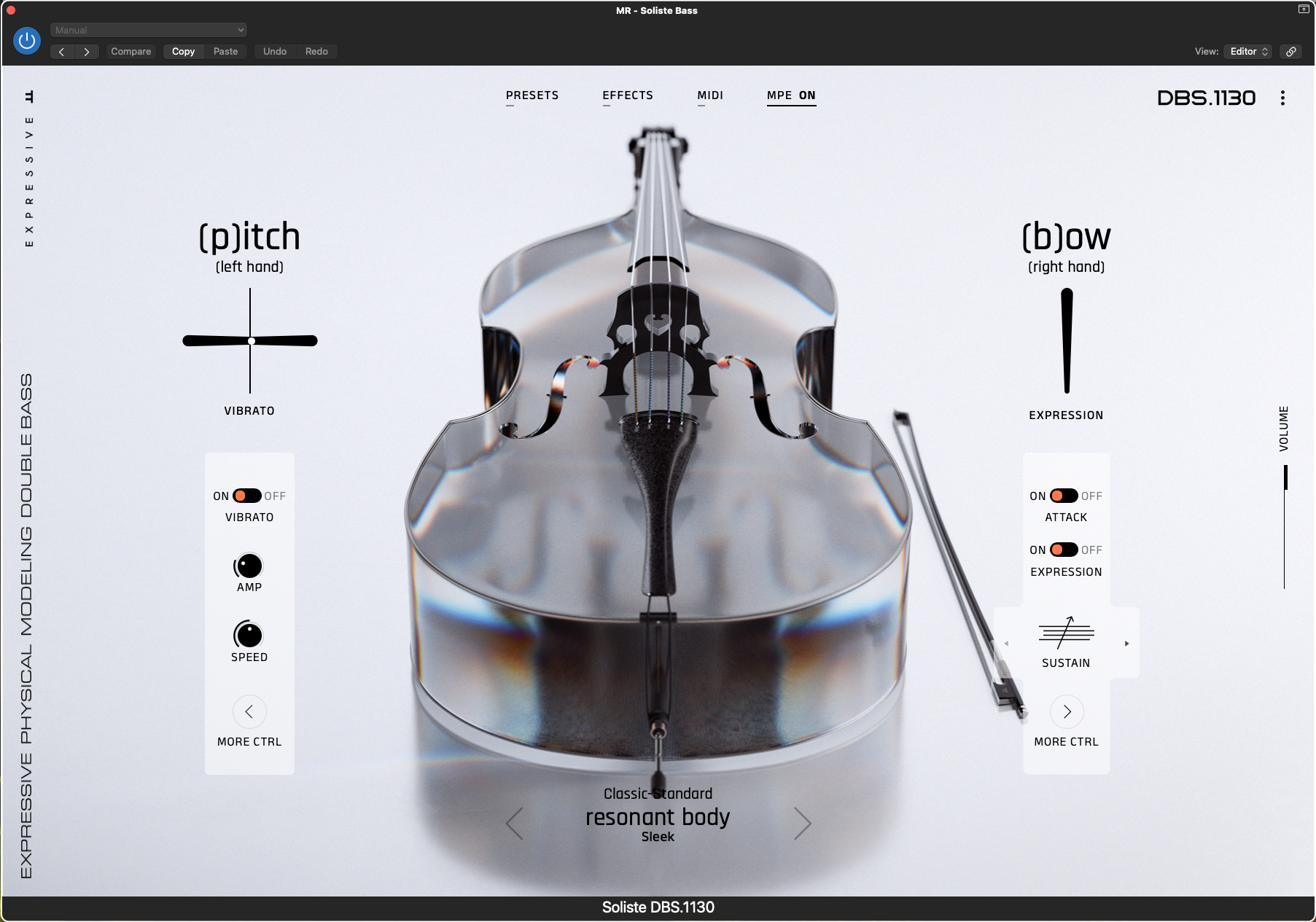Viewport: 1316px width, 922px height.
Task: Open the Manual preset dropdown
Action: tap(149, 30)
